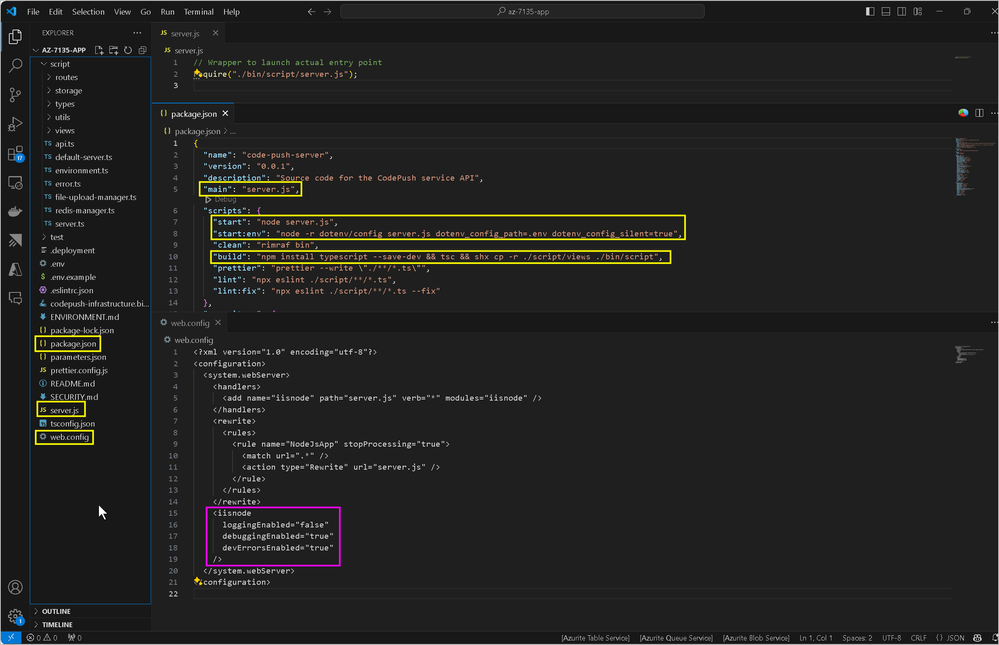Collapse all folders in explorer

point(143,50)
